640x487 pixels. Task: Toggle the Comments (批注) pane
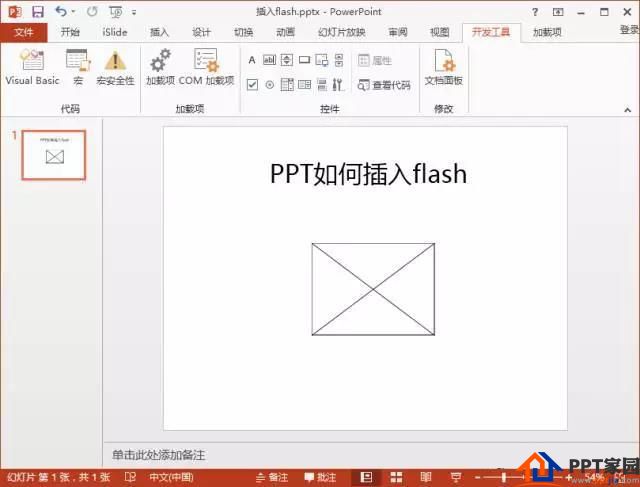(x=320, y=477)
